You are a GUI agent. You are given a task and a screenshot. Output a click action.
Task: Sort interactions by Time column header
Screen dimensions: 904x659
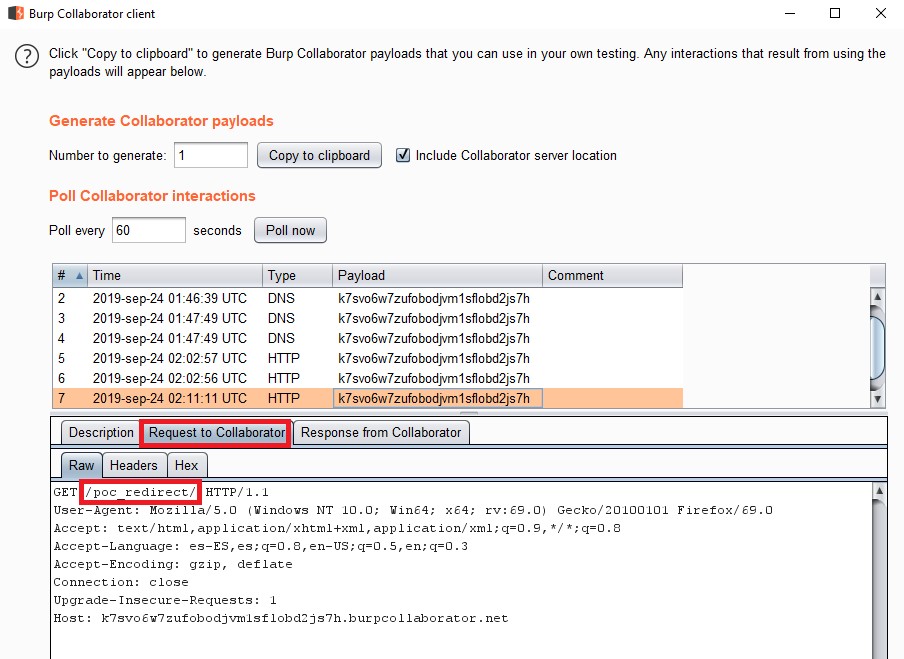[175, 276]
